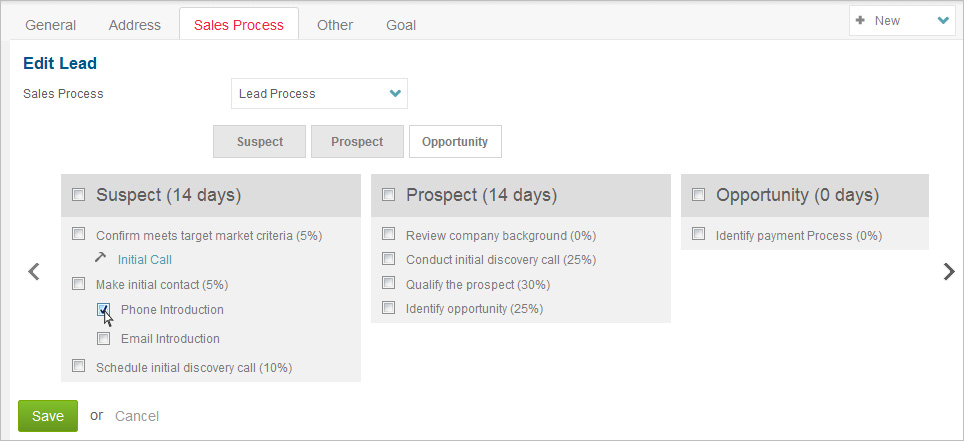Open the Lead Process dropdown

point(319,94)
